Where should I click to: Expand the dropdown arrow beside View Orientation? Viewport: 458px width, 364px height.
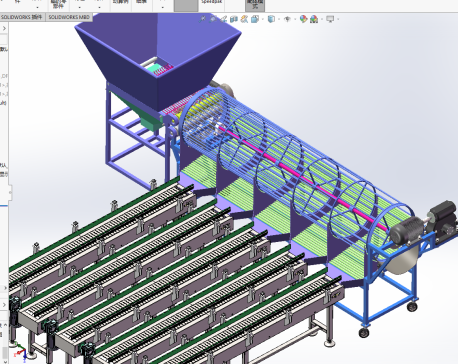pos(263,19)
